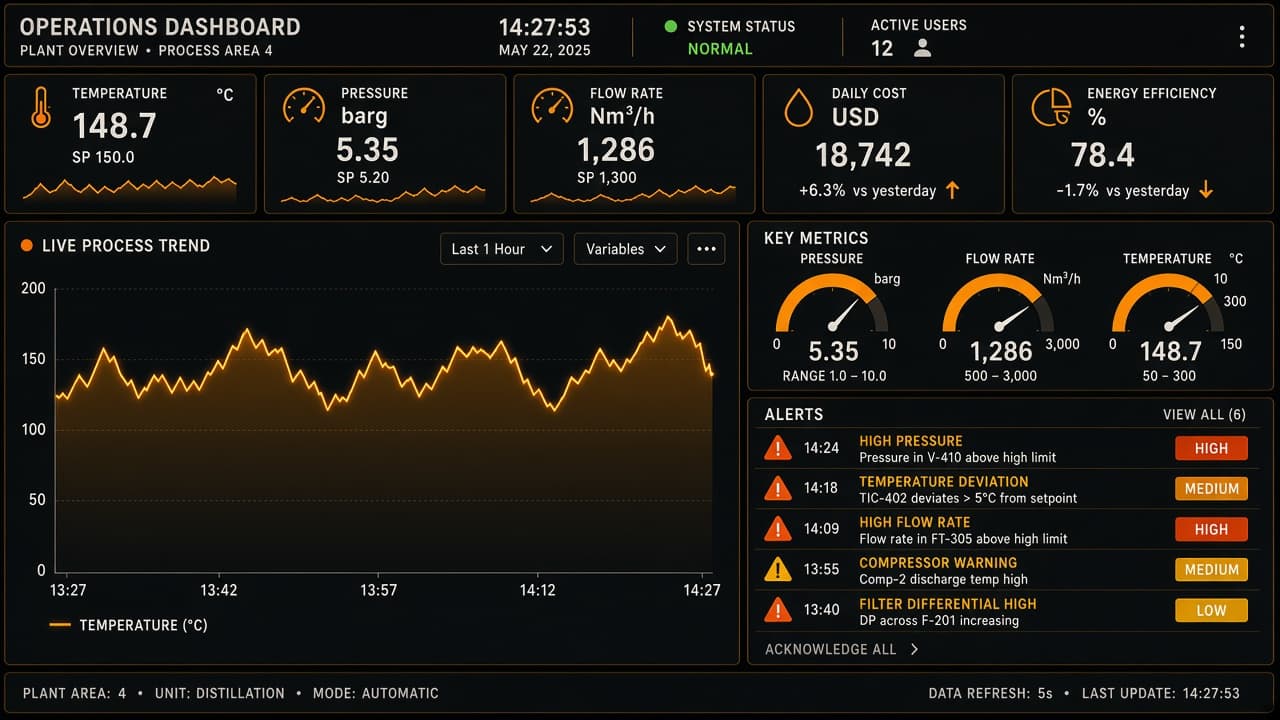Select the High Flow Rate alert title
Screen dimensions: 1280x720
[x=915, y=522]
